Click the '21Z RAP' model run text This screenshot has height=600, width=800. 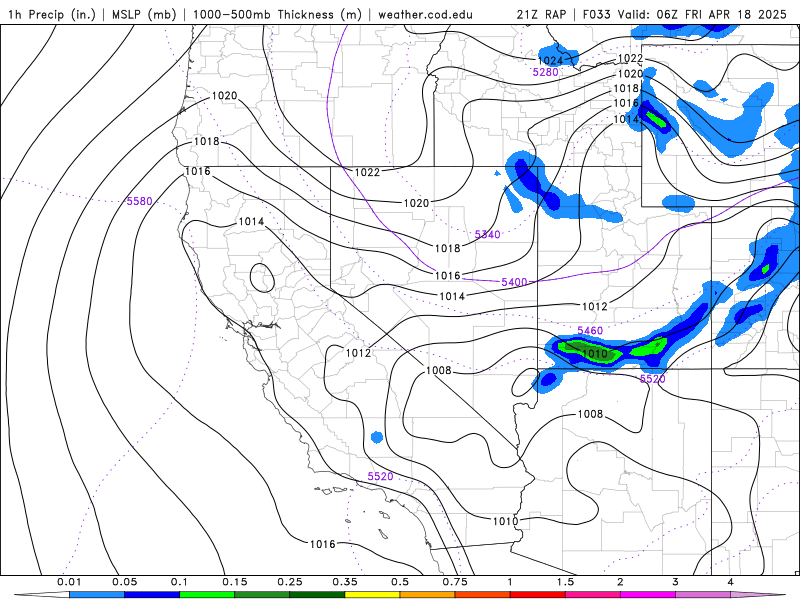coord(541,14)
